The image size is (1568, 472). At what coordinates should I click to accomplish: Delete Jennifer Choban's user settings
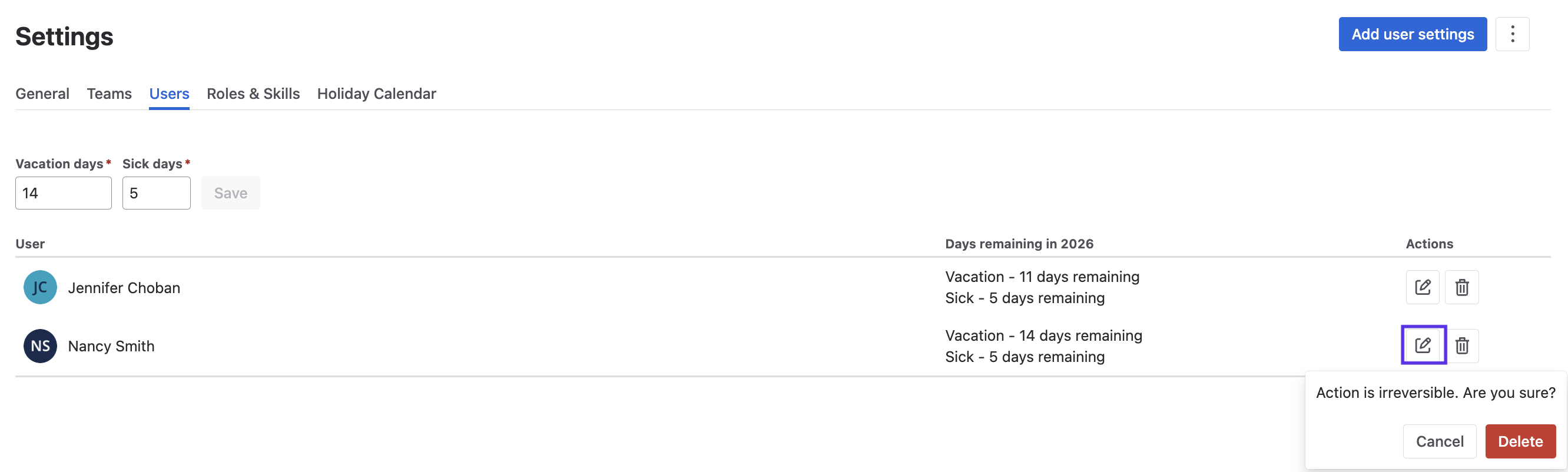(1461, 287)
